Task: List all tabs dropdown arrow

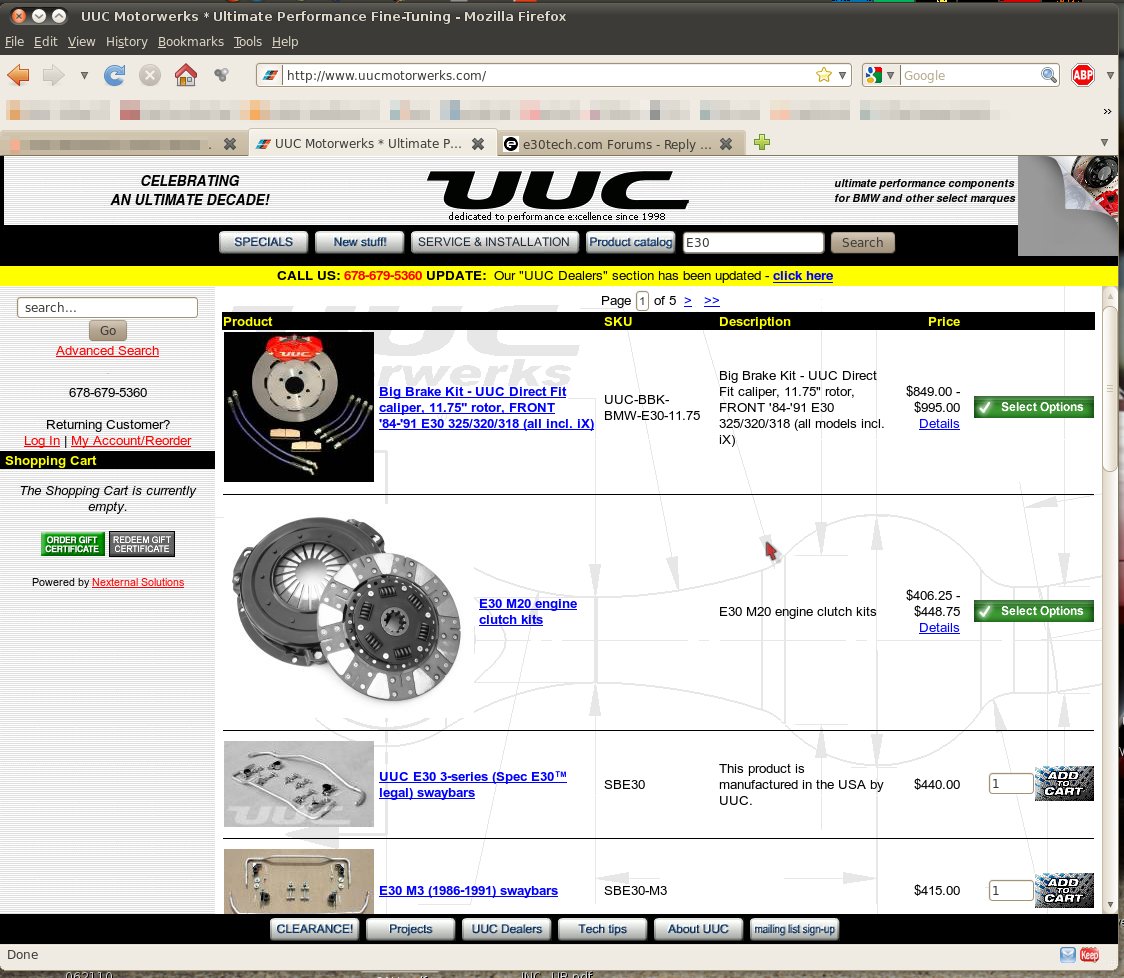Action: point(1104,143)
